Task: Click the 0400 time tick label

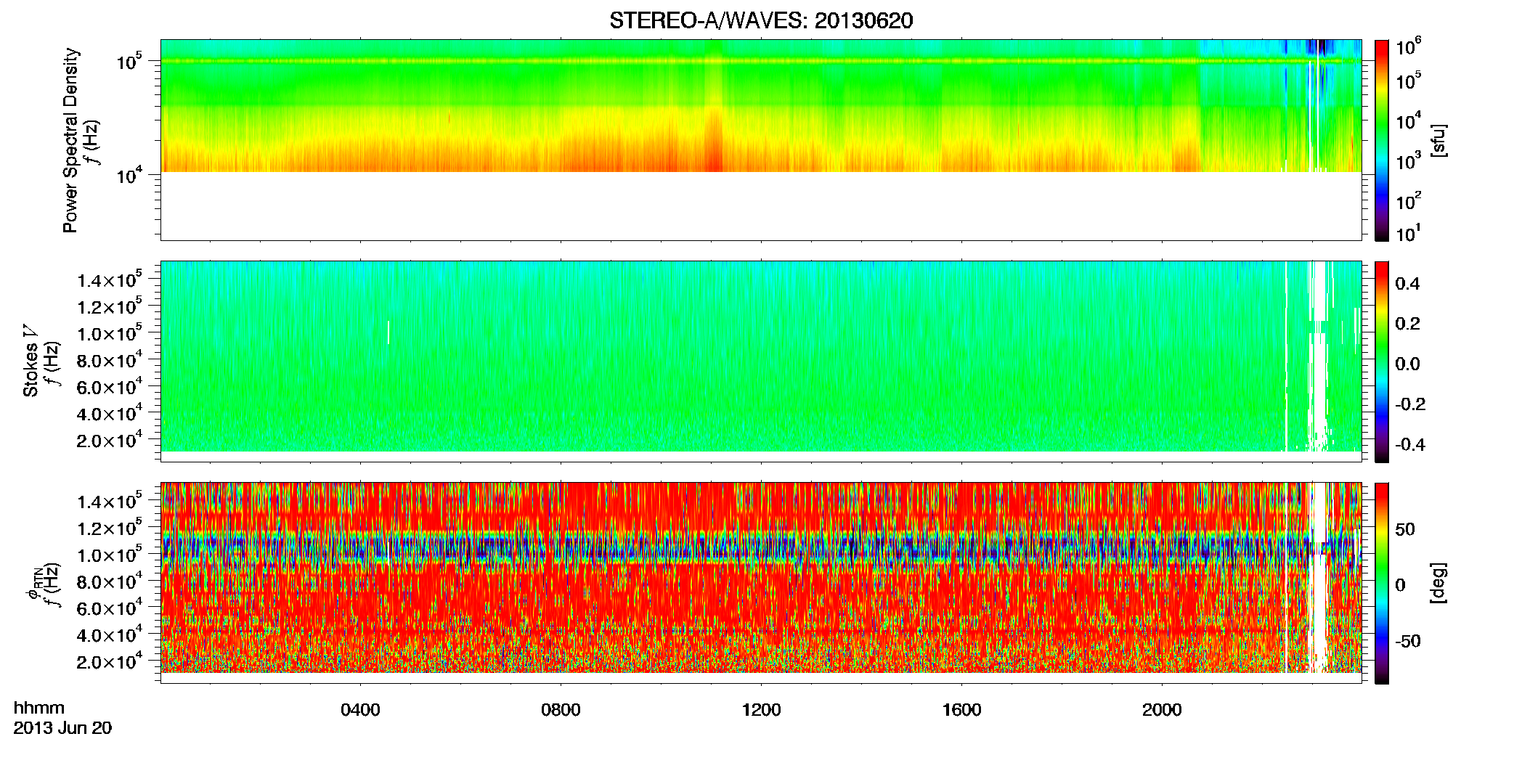Action: tap(361, 710)
